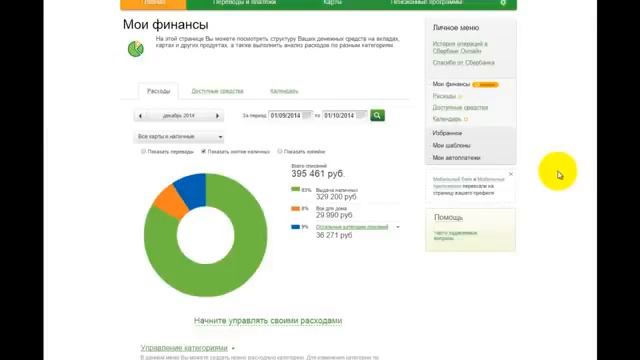640x360 pixels.
Task: Open Главная in the top navigation
Action: [153, 3]
